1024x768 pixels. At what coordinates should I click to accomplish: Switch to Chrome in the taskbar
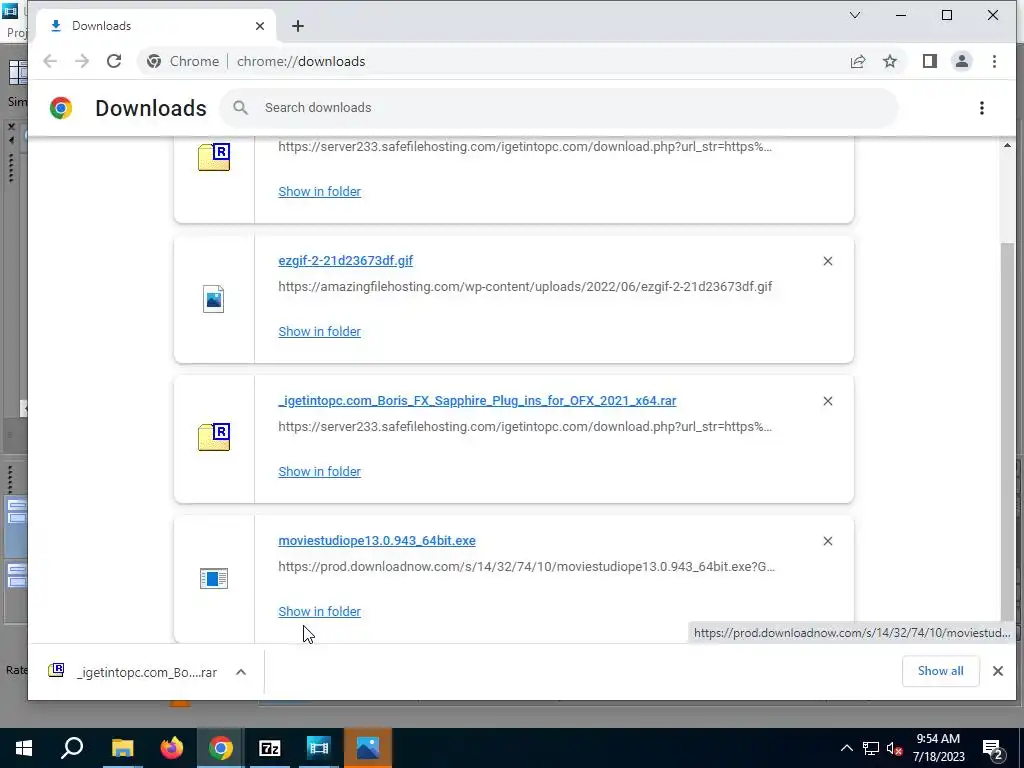[x=221, y=748]
